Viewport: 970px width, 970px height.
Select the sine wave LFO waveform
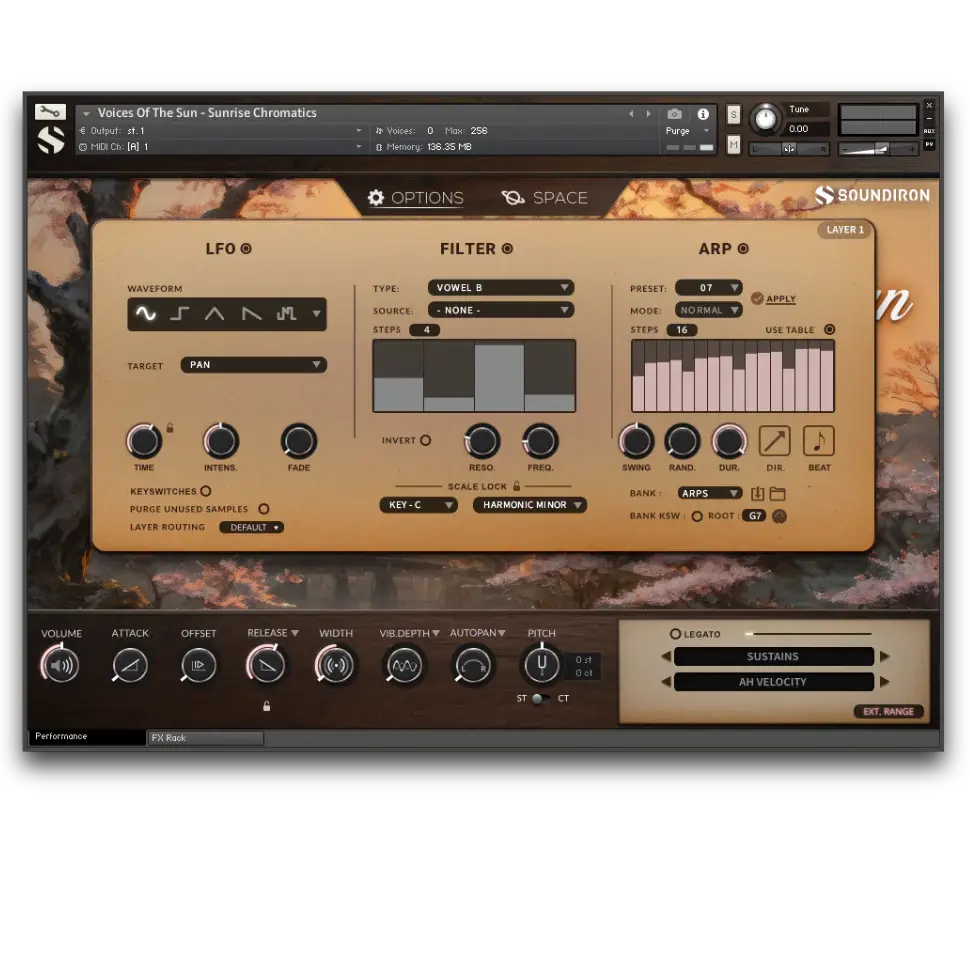tap(148, 313)
